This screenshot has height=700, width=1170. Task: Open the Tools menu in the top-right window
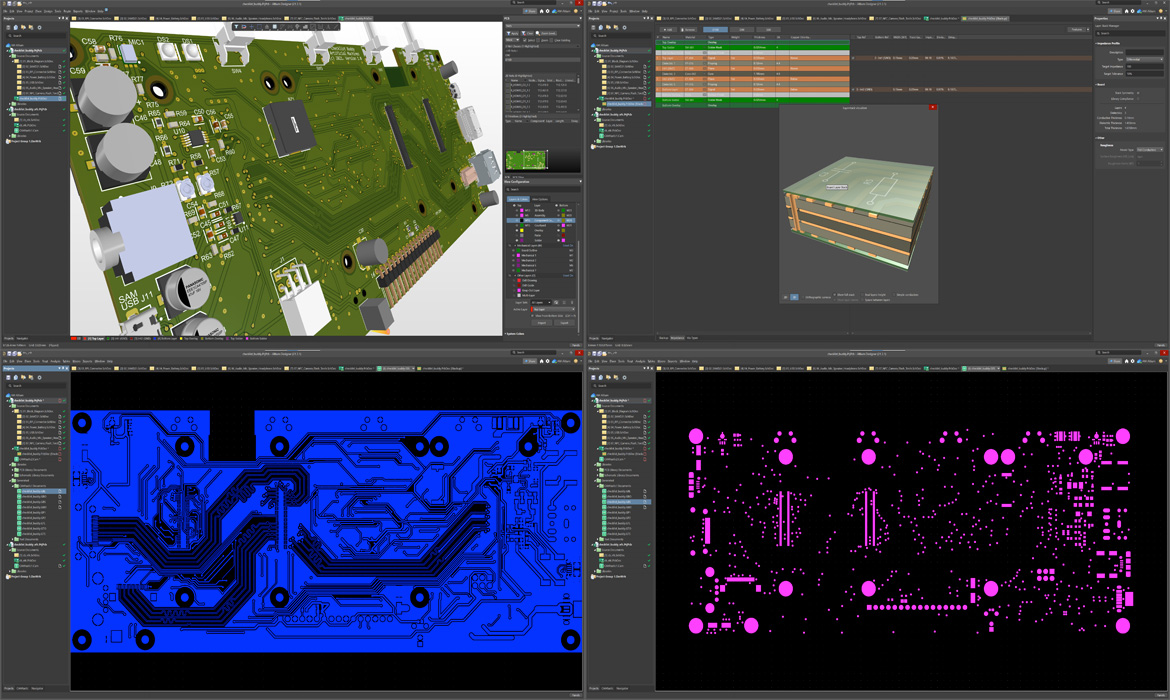pyautogui.click(x=624, y=11)
